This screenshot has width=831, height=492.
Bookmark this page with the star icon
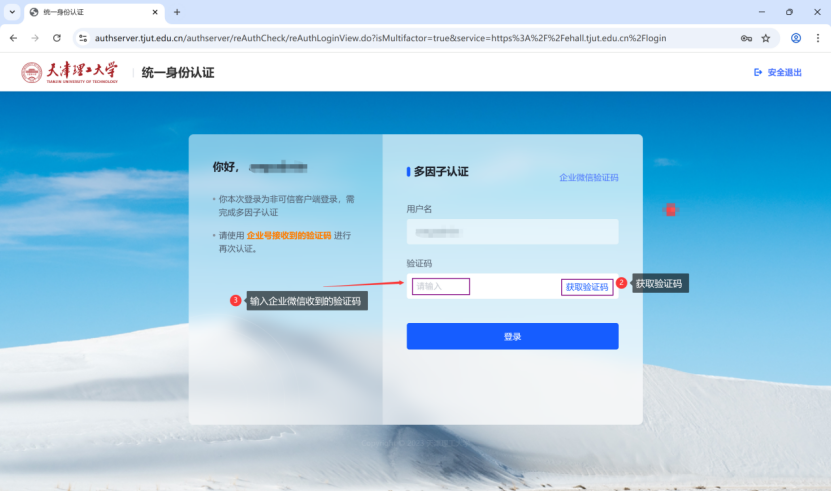point(766,38)
